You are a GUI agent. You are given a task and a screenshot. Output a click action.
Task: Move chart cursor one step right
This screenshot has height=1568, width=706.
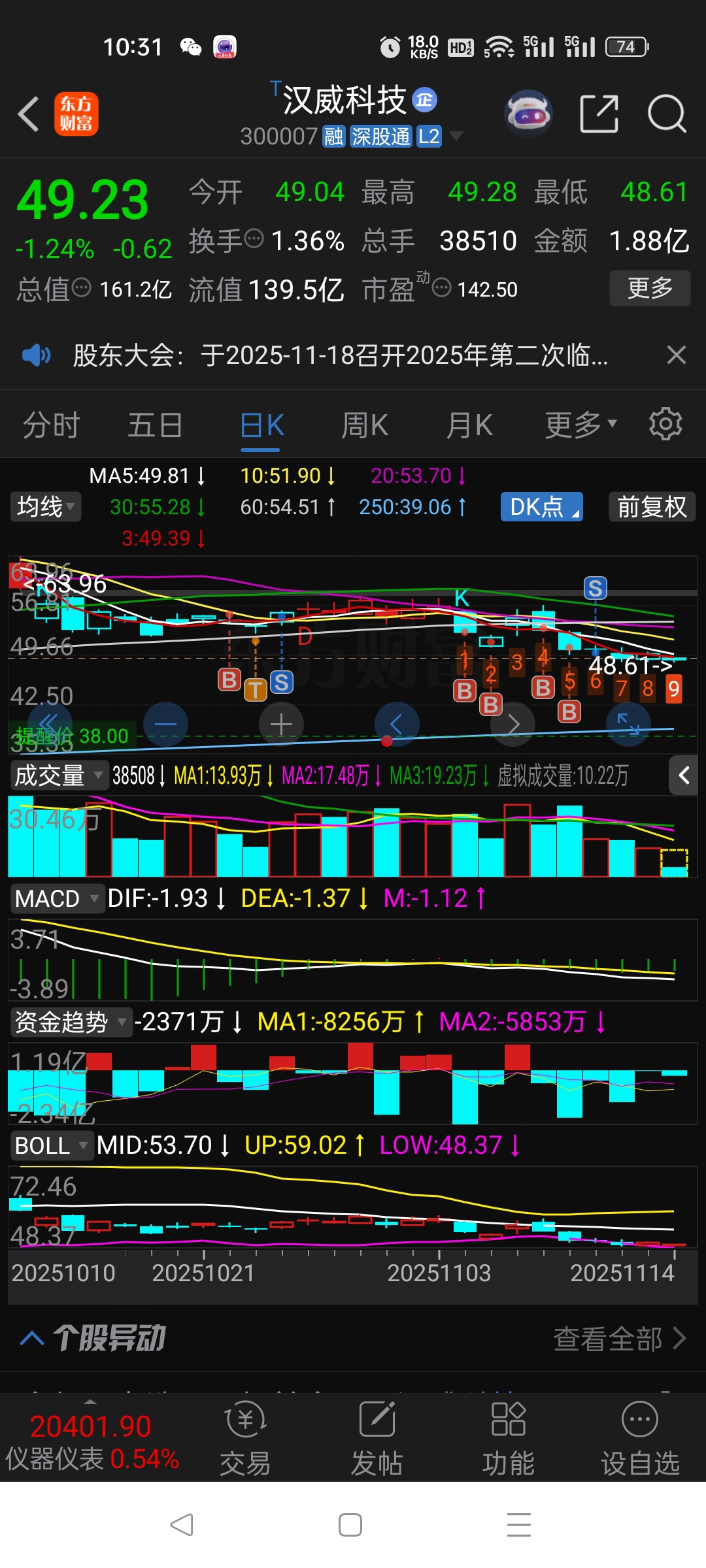pyautogui.click(x=513, y=724)
